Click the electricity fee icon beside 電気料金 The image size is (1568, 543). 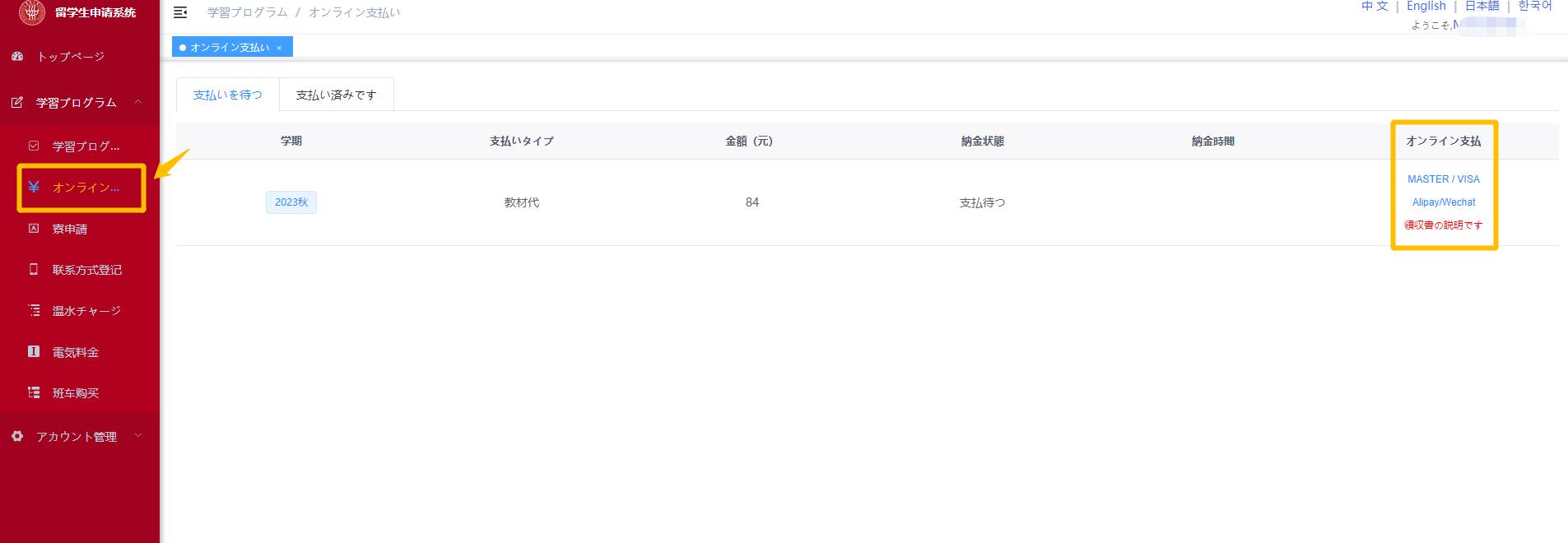[34, 352]
